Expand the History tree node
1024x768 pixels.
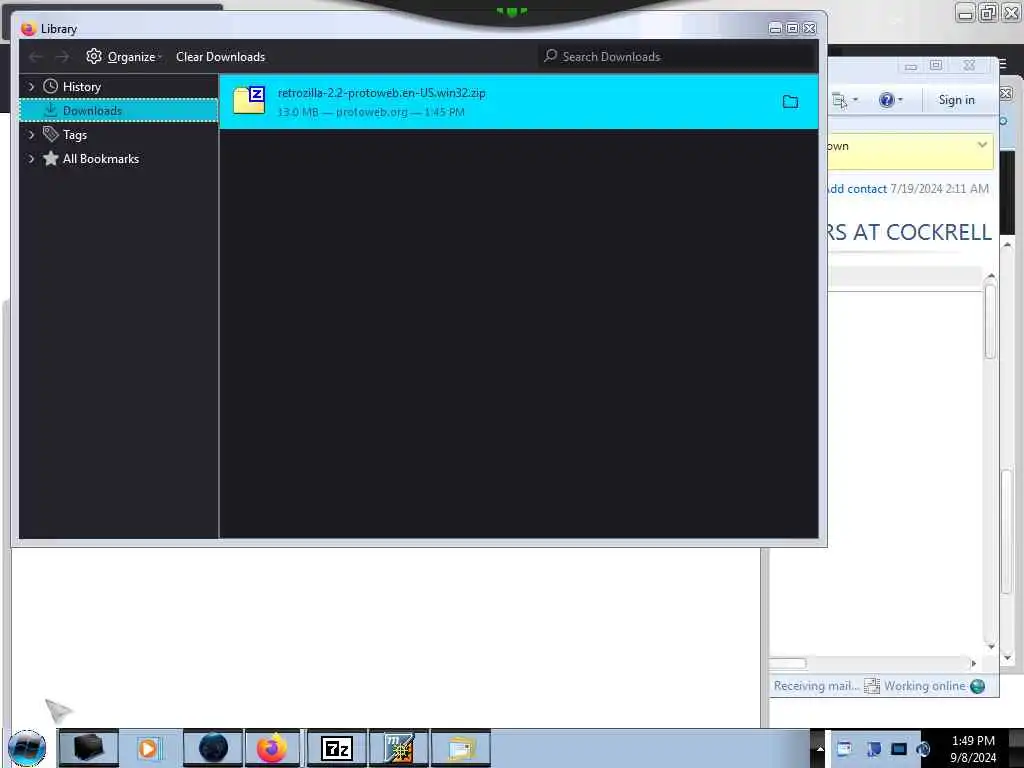(x=31, y=86)
